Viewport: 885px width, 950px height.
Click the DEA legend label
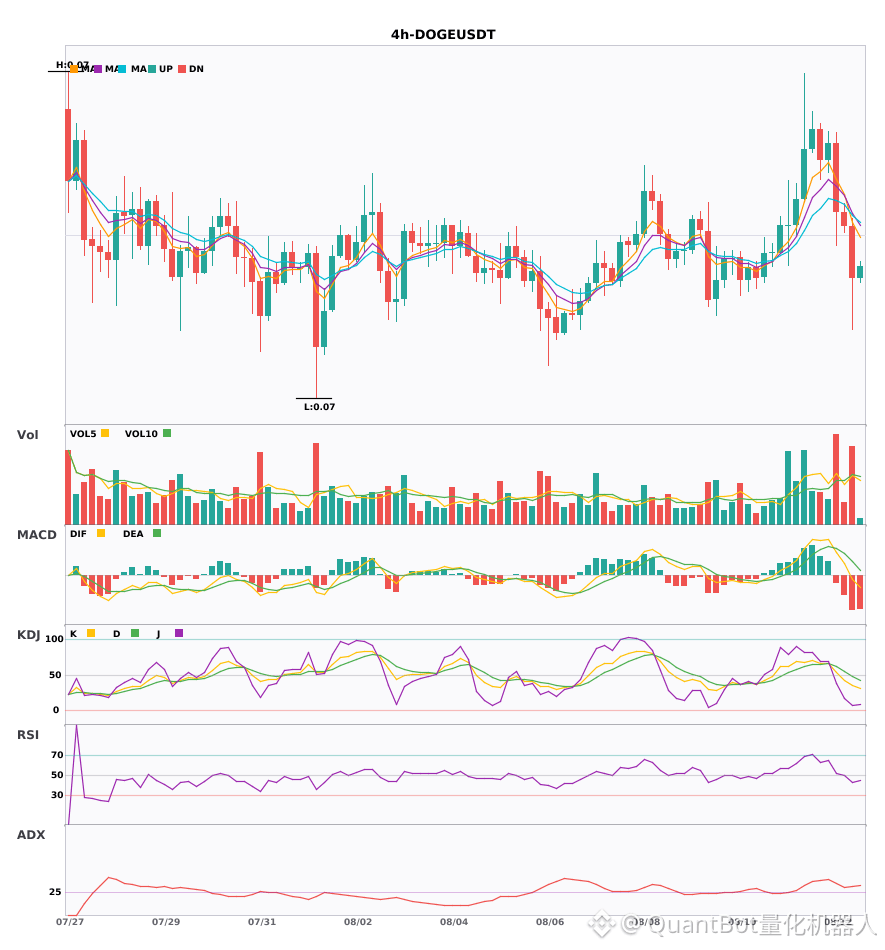coord(133,534)
